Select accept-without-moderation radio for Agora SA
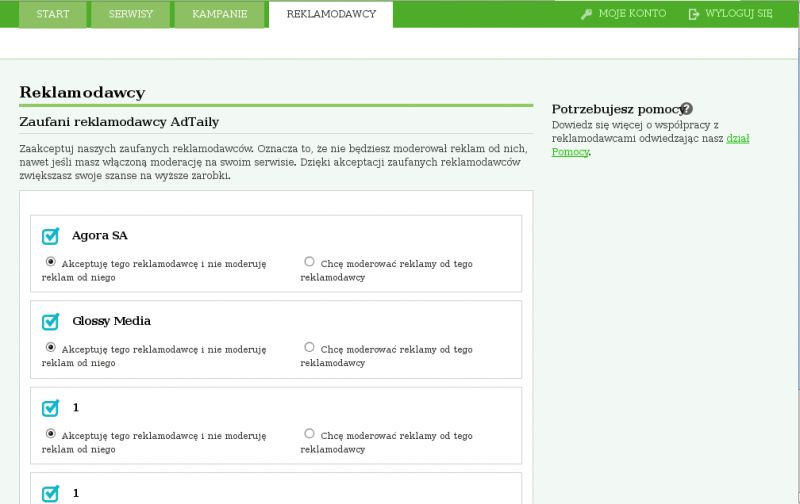 point(51,262)
